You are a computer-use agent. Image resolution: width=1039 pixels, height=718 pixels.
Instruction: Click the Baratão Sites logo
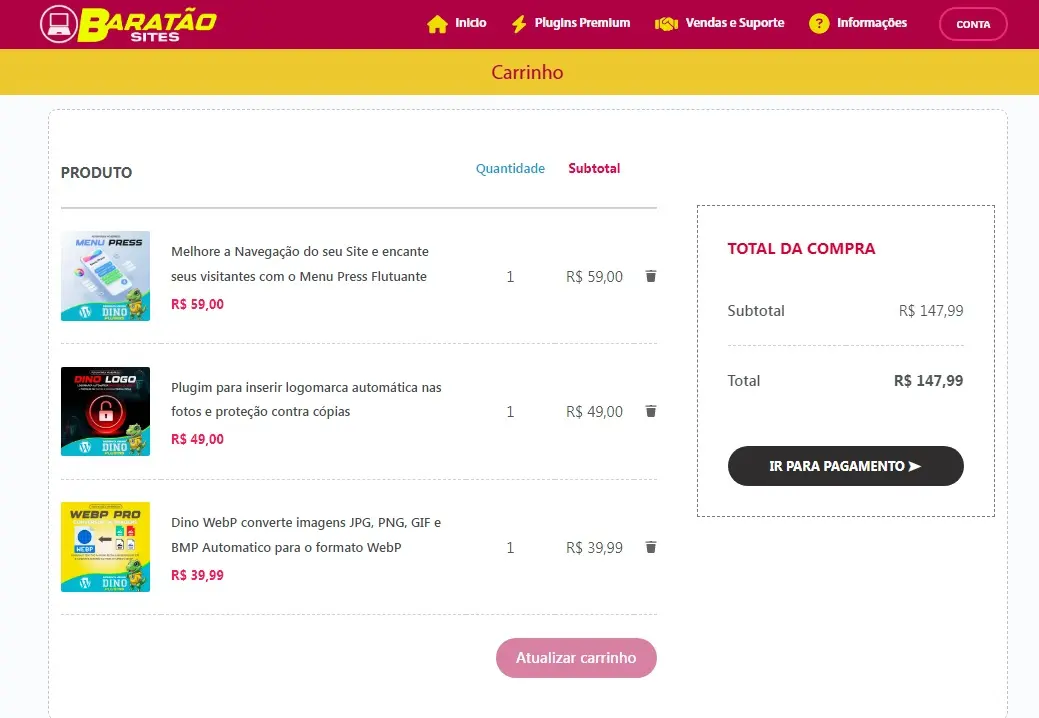coord(128,24)
